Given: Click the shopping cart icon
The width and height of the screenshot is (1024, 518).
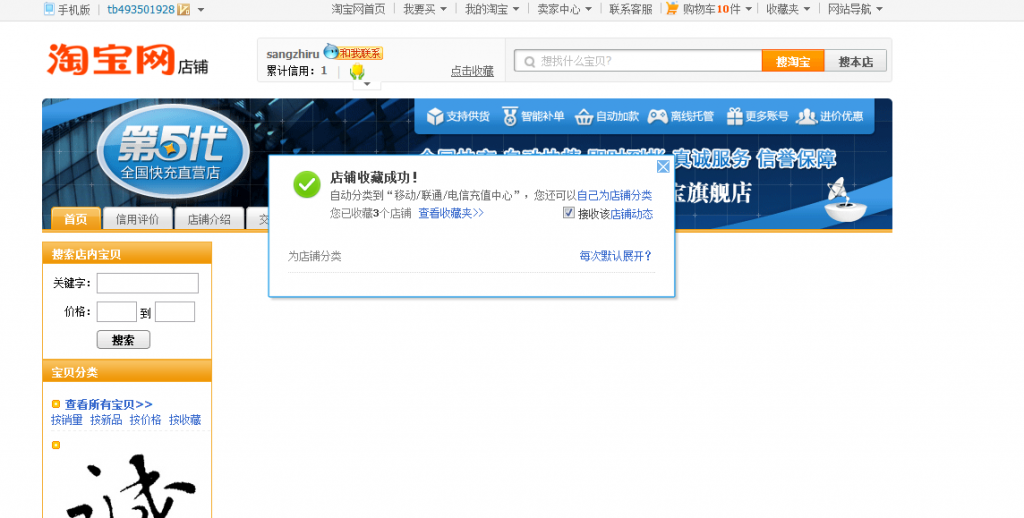Looking at the screenshot, I should pyautogui.click(x=673, y=8).
